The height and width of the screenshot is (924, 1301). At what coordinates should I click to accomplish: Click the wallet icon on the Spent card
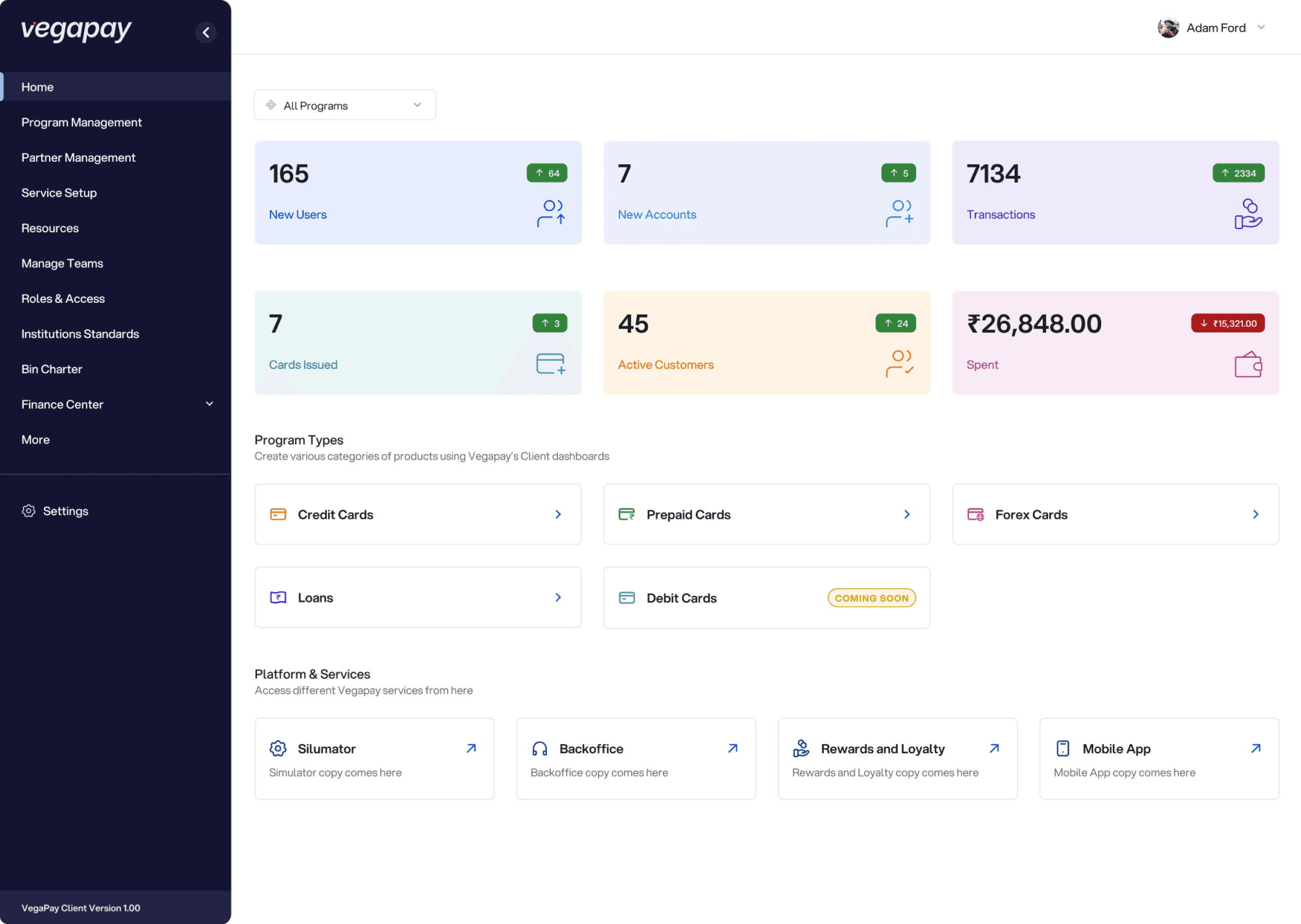[1248, 364]
